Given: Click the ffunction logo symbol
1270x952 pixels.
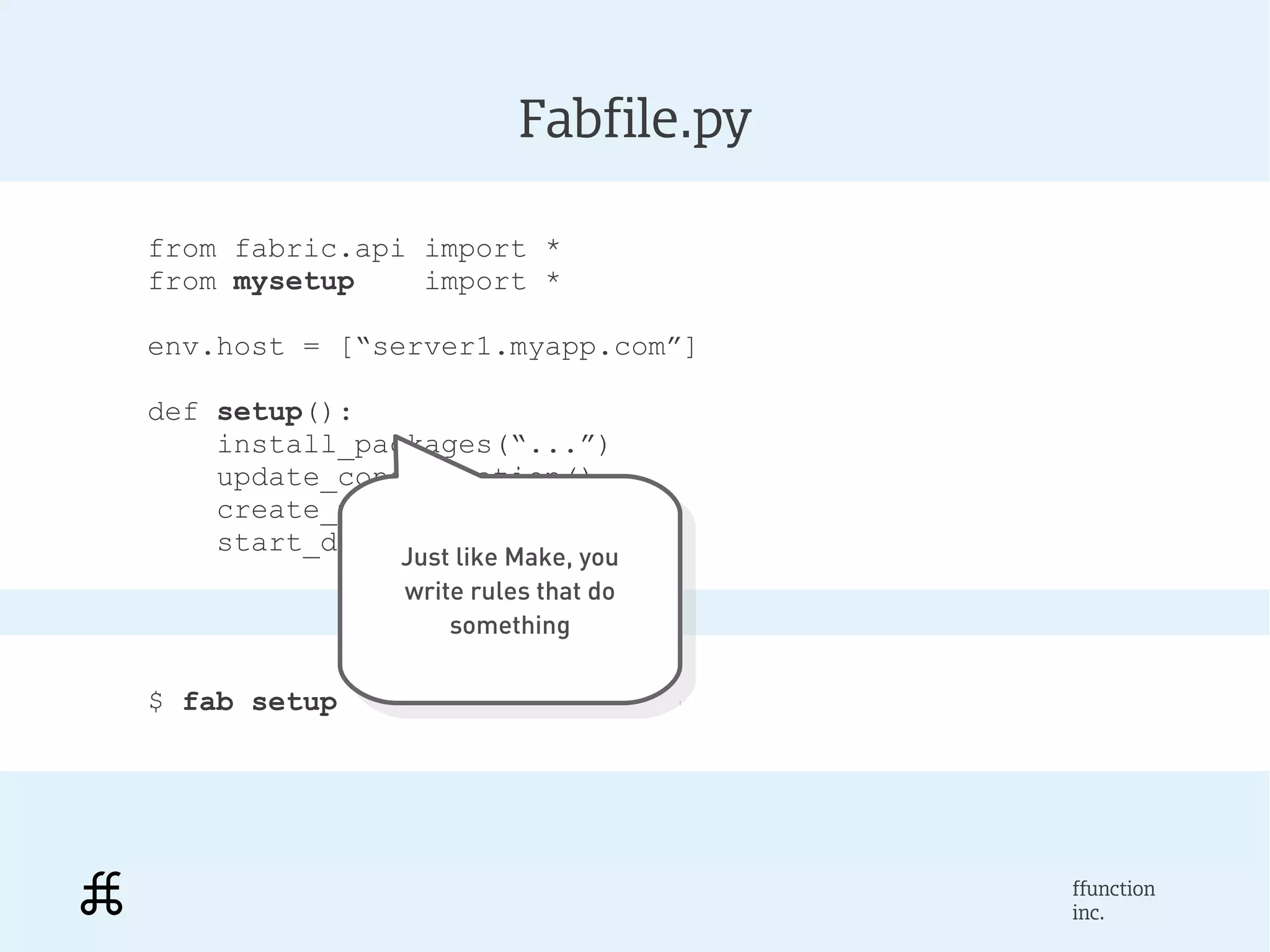Looking at the screenshot, I should tap(102, 894).
